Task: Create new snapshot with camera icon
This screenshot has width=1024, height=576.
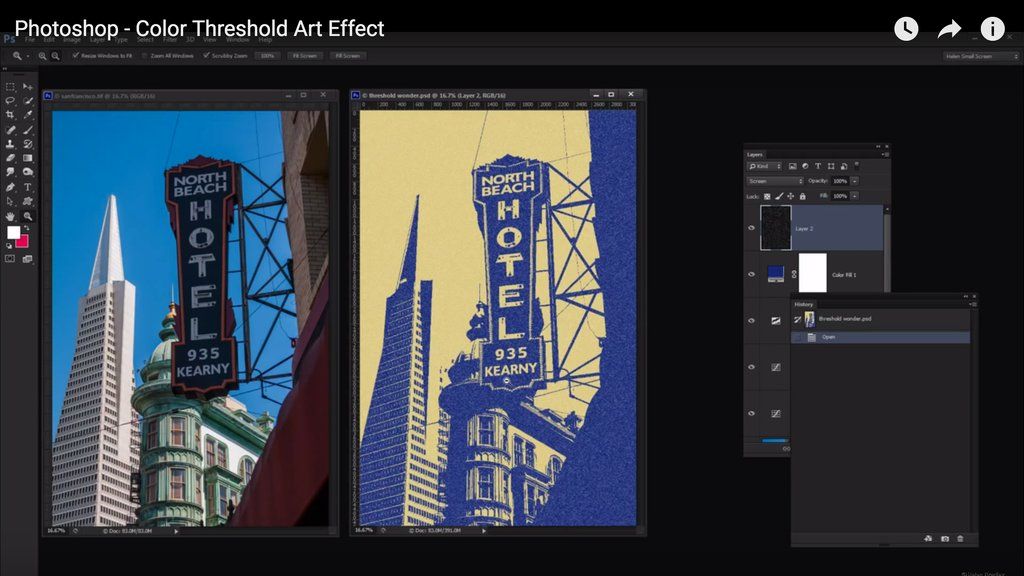Action: pyautogui.click(x=944, y=539)
